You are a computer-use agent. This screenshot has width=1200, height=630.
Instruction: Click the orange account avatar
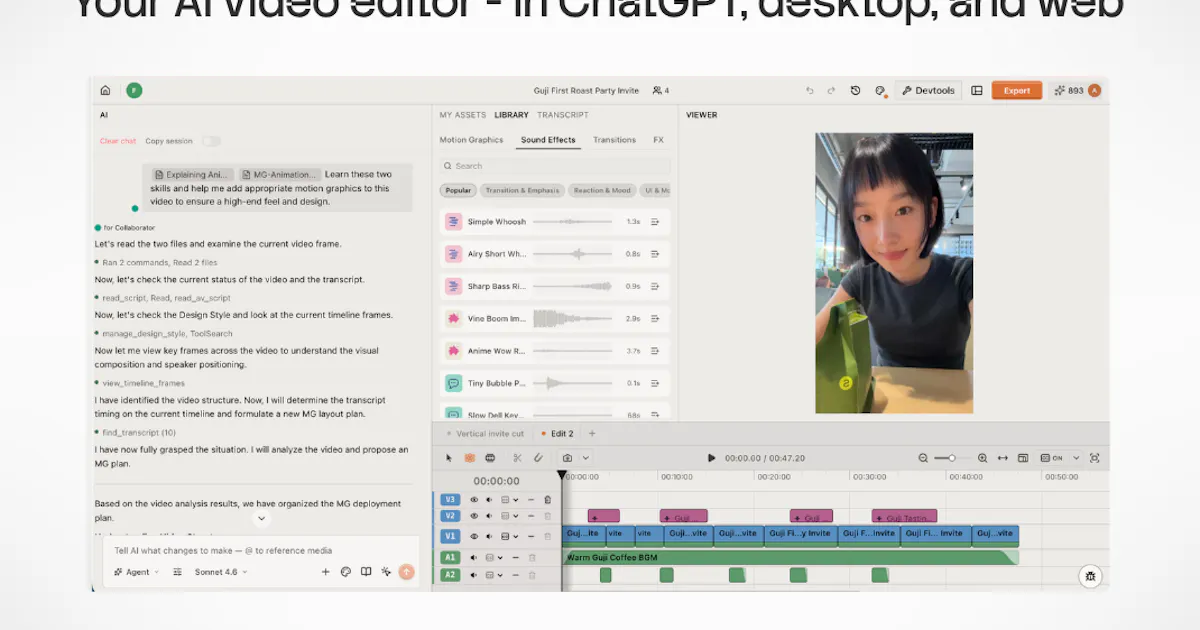click(1094, 90)
